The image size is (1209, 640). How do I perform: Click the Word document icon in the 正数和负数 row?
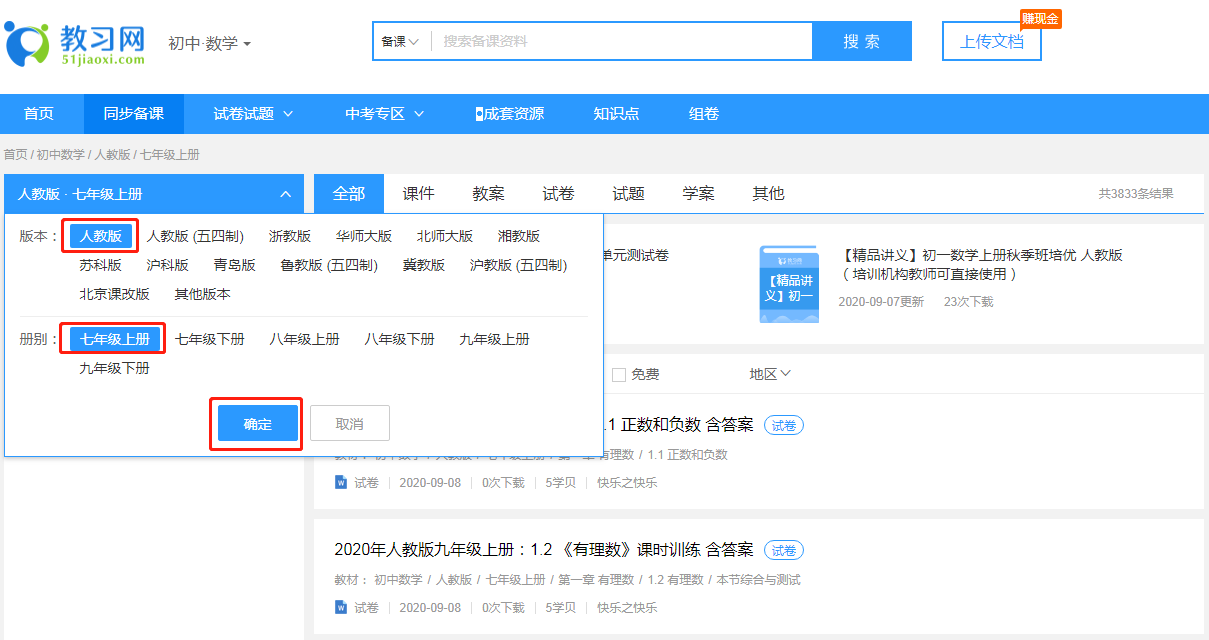[x=341, y=482]
